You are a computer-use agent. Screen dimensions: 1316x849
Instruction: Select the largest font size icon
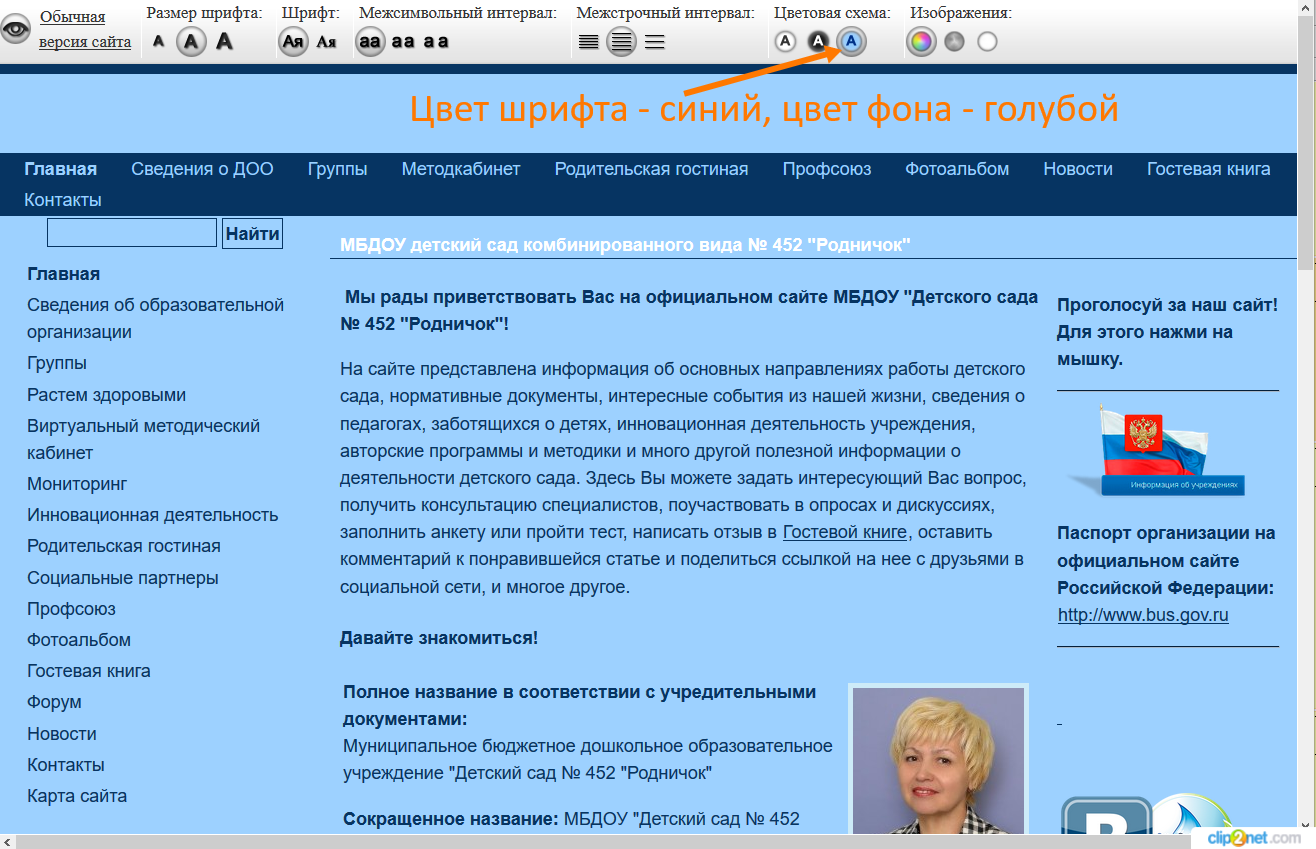225,41
